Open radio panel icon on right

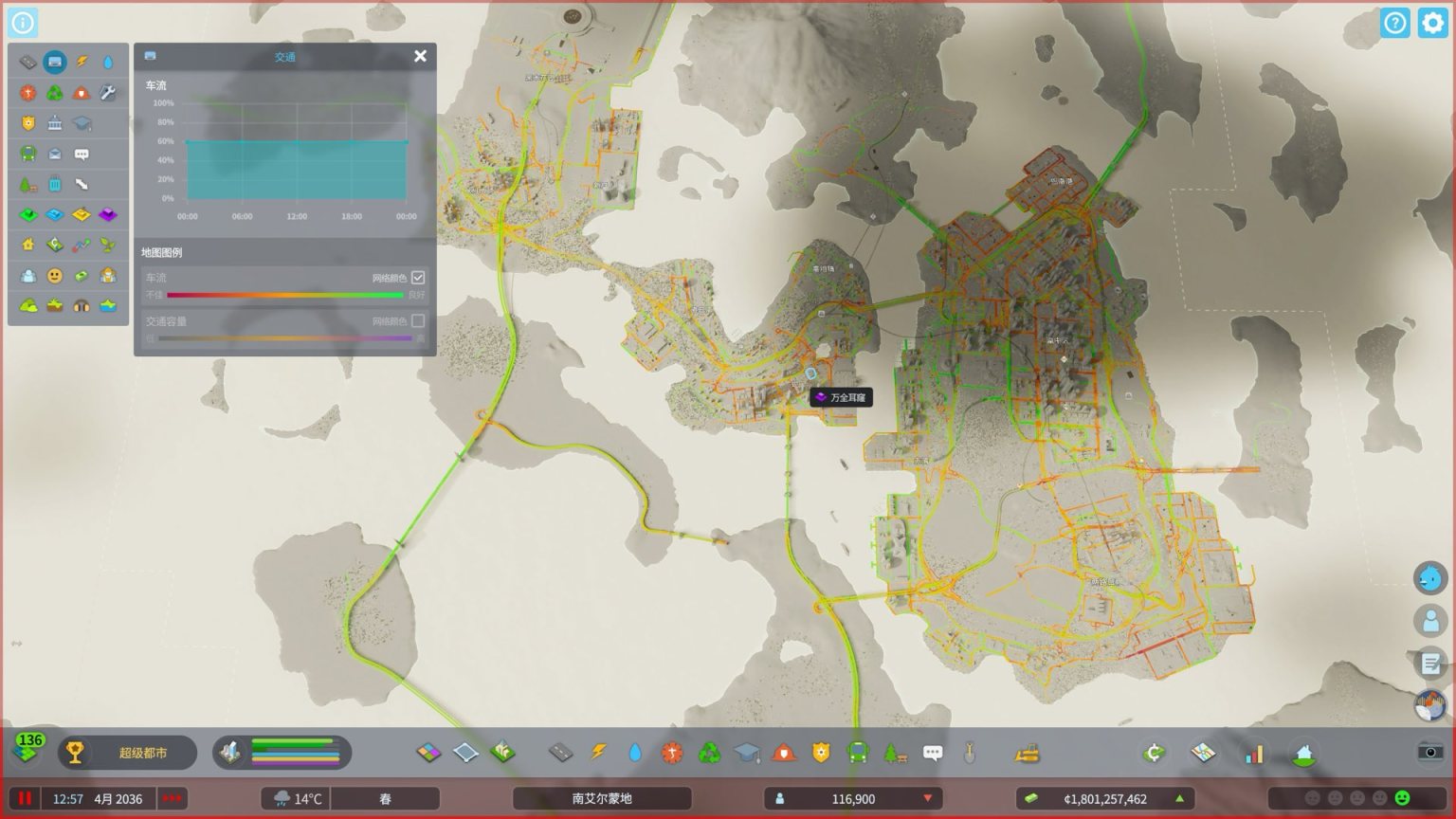click(1431, 705)
